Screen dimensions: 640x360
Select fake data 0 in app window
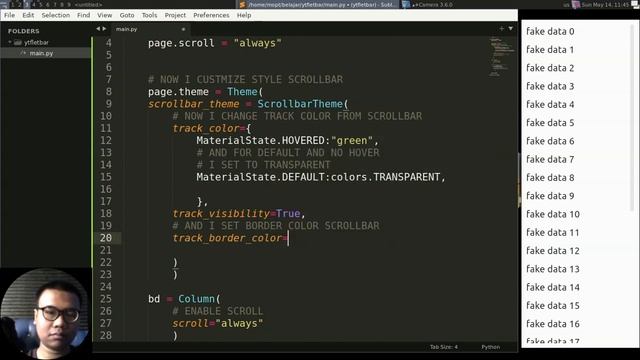point(550,31)
